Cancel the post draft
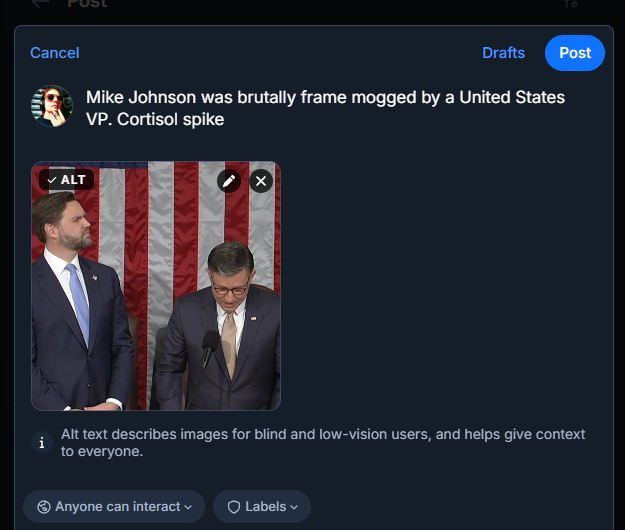 pyautogui.click(x=55, y=53)
